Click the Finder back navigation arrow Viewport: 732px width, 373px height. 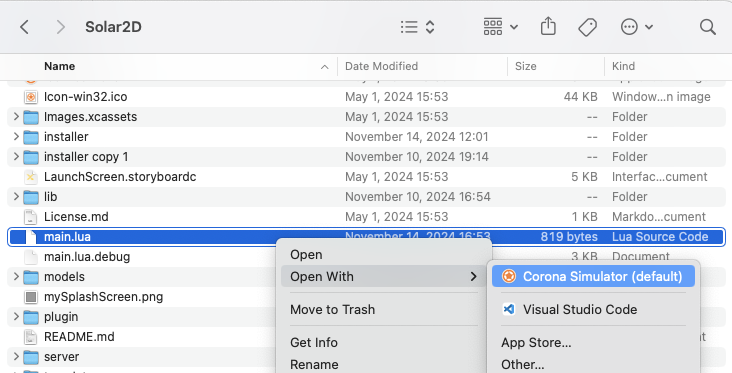click(25, 27)
